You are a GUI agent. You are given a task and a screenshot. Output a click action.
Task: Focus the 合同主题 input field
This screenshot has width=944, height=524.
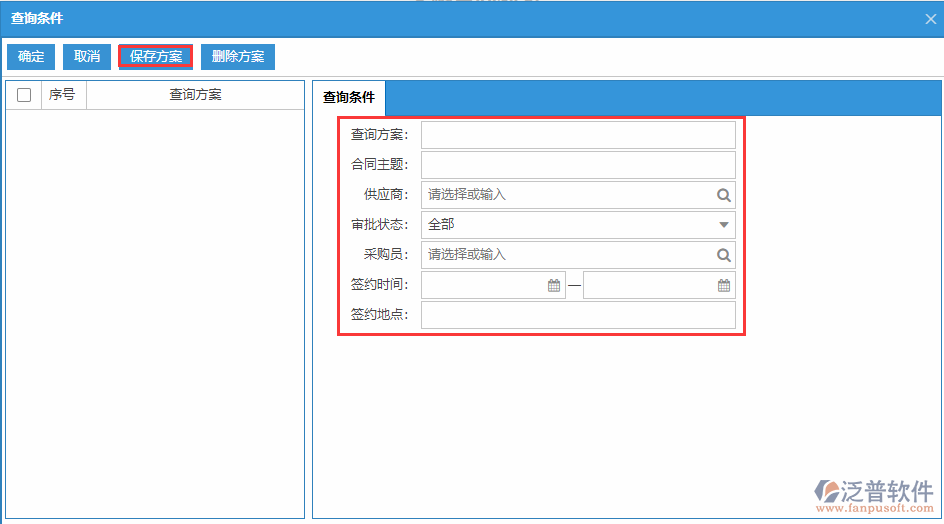[x=578, y=165]
